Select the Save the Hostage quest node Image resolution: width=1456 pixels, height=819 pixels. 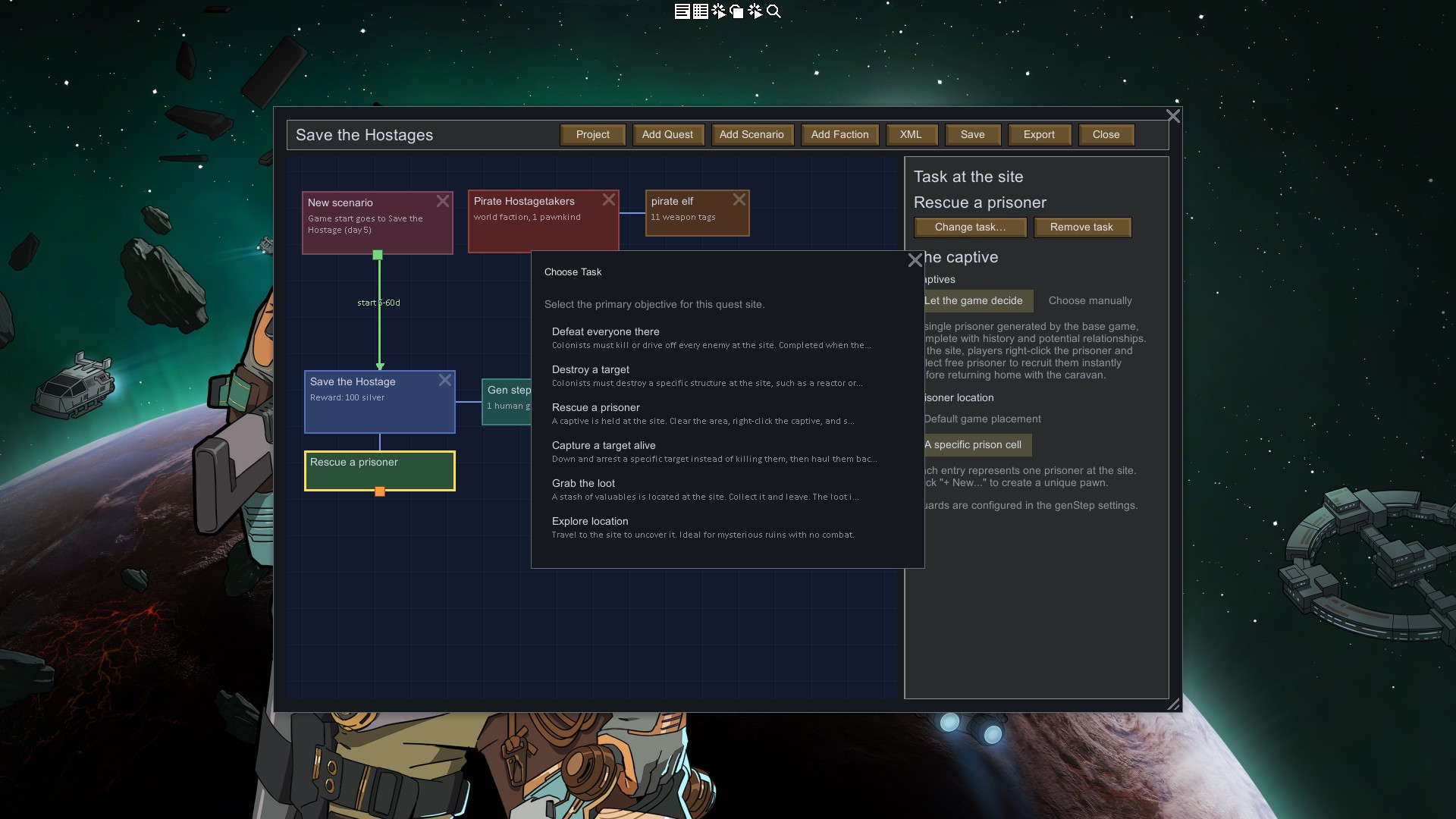tap(380, 402)
